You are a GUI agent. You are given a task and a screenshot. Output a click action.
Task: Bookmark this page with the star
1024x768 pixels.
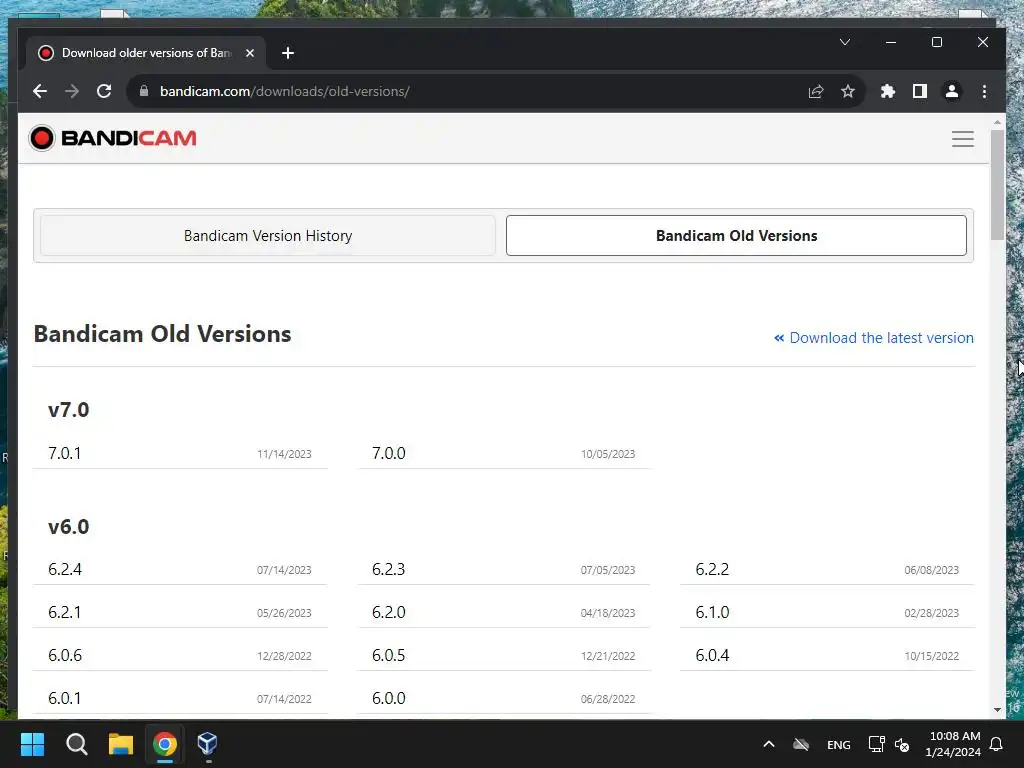tap(848, 91)
